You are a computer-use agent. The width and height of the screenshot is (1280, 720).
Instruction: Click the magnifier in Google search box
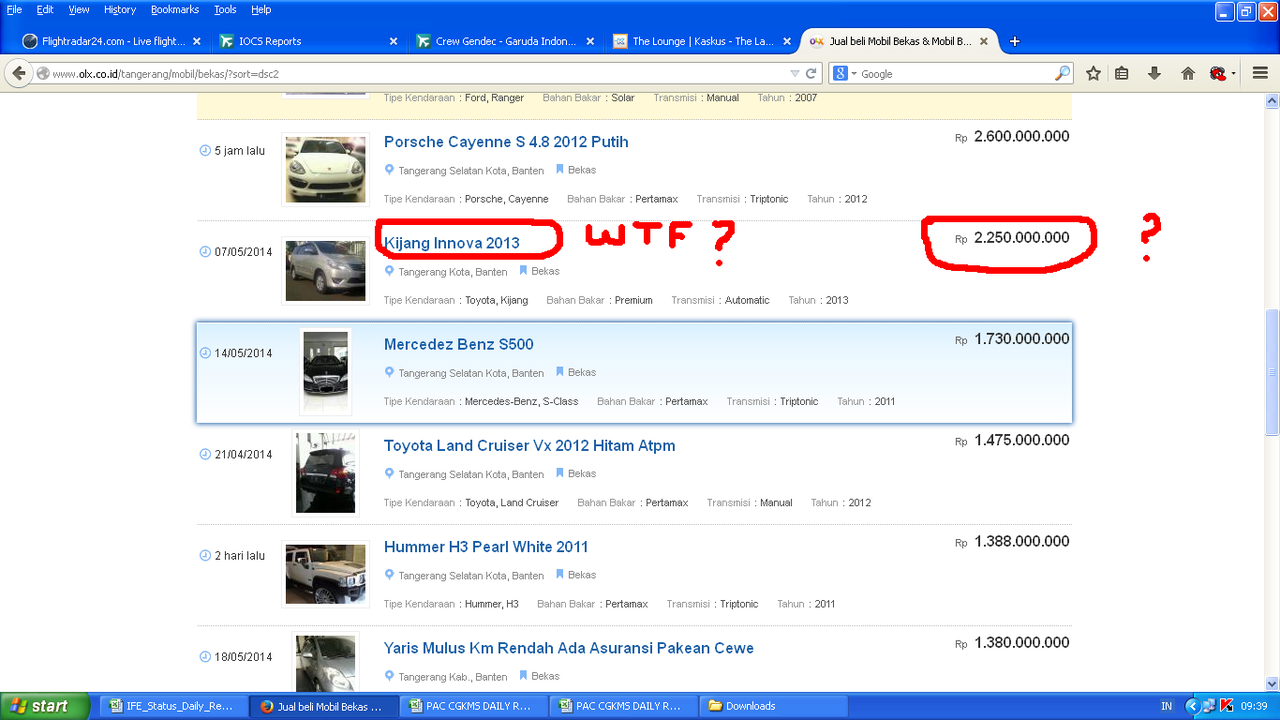(x=1062, y=73)
